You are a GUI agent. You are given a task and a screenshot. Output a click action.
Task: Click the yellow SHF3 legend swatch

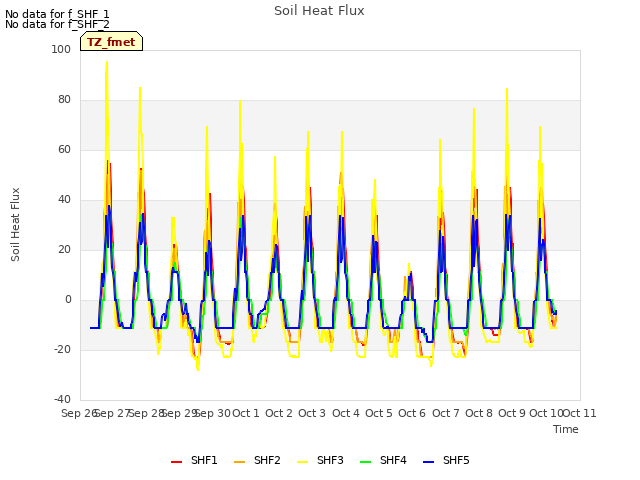(302, 462)
